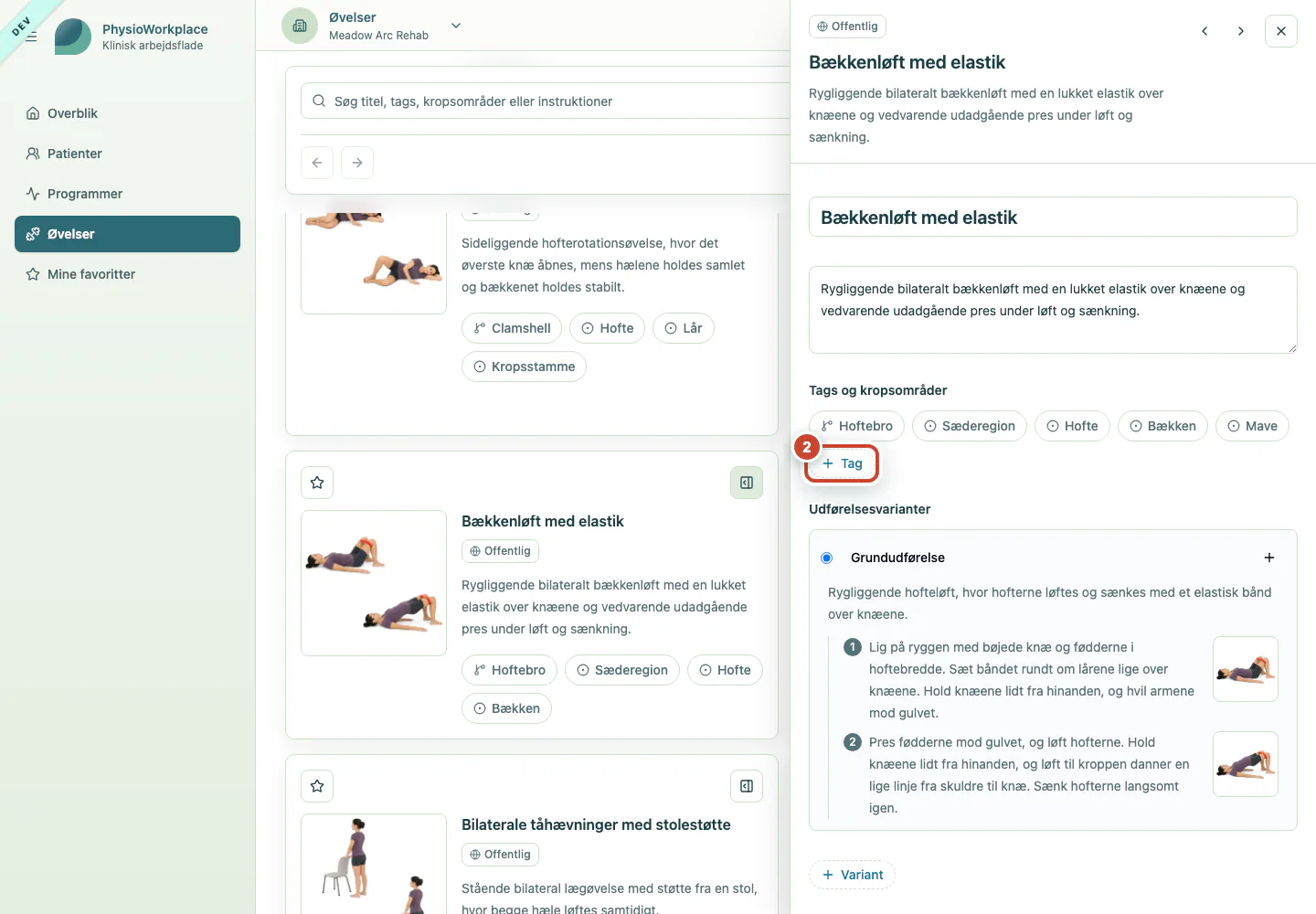Click the PhysioWorkplace logo
Viewport: 1316px width, 914px height.
click(73, 37)
